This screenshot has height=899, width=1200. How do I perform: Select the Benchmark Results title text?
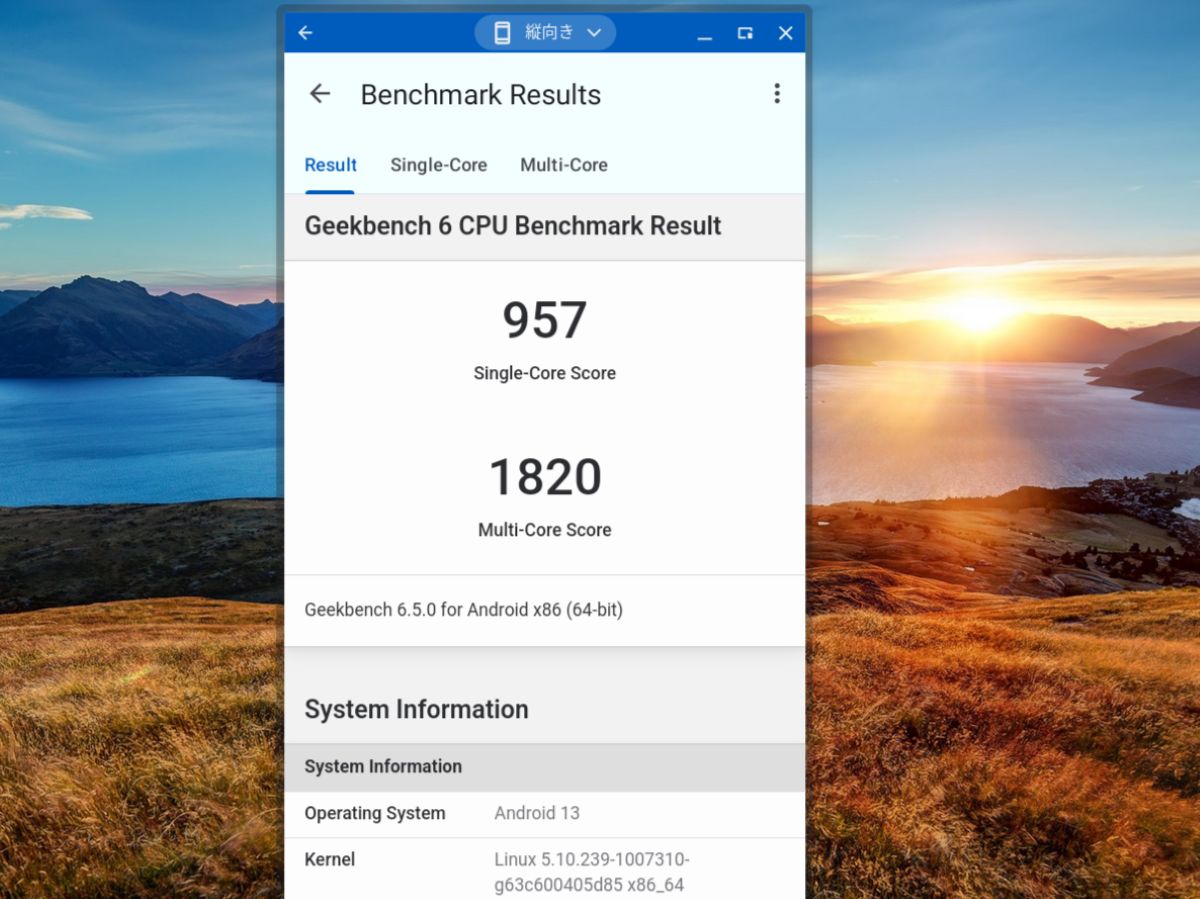click(481, 94)
